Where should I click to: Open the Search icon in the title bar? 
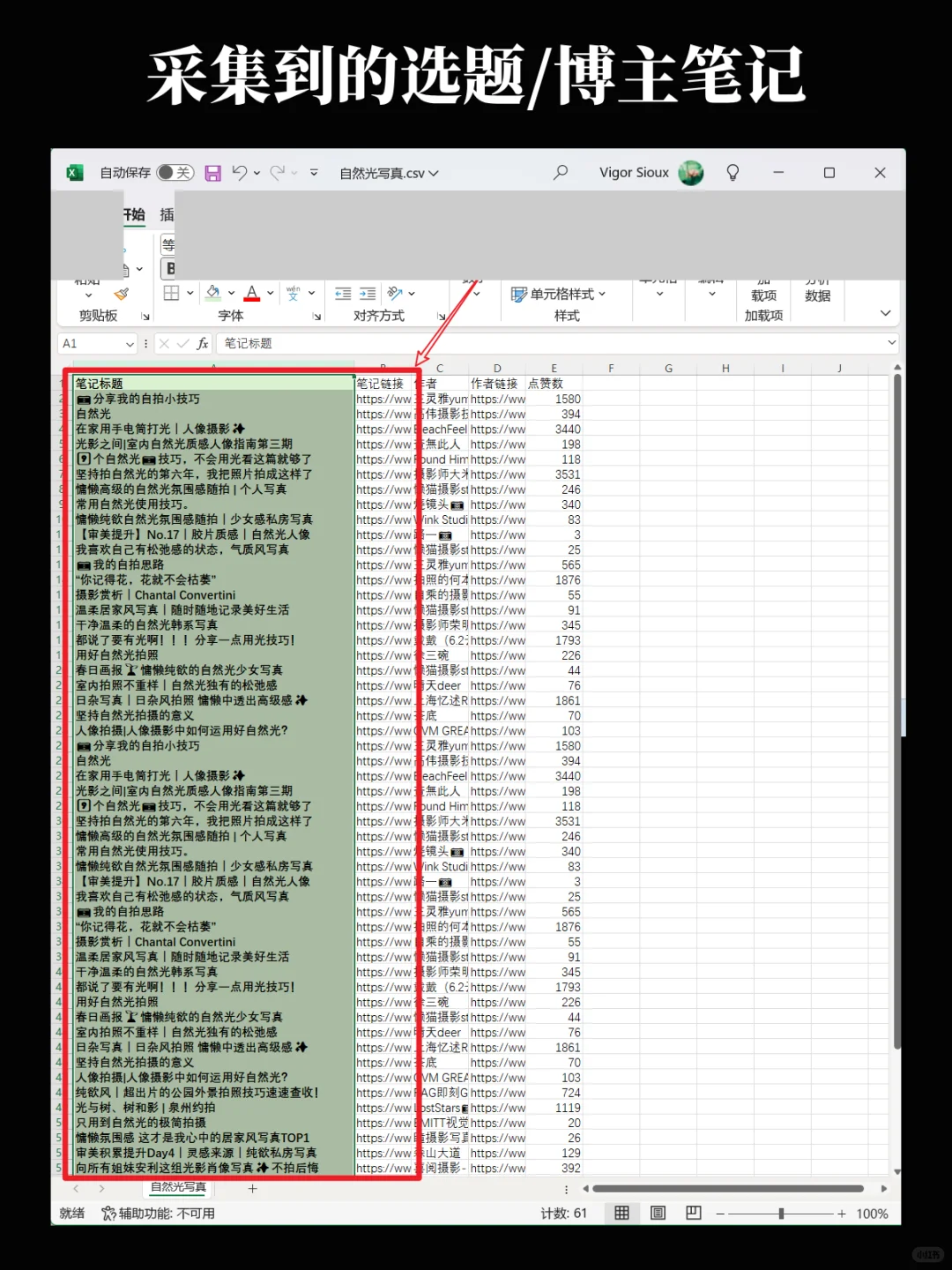tap(562, 172)
